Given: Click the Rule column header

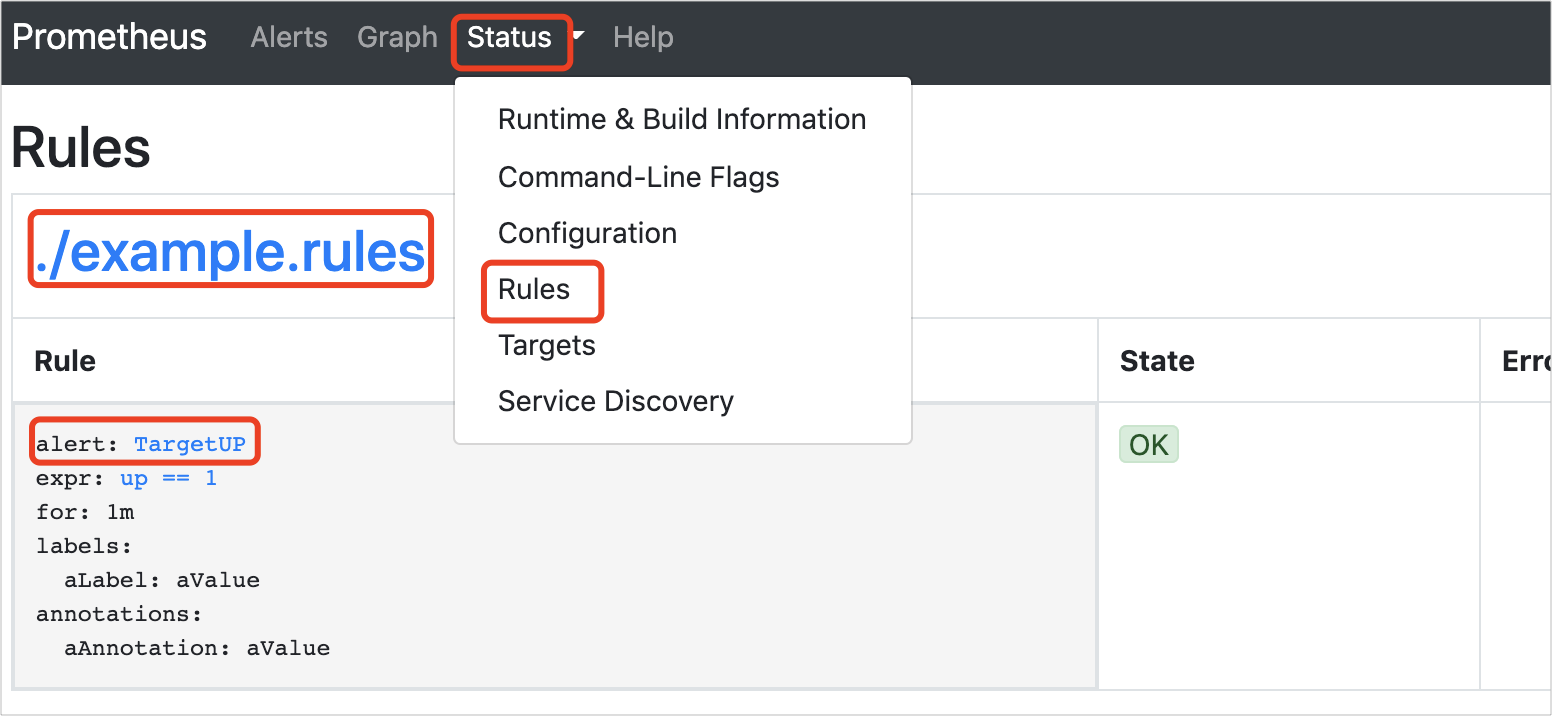Looking at the screenshot, I should [x=65, y=361].
